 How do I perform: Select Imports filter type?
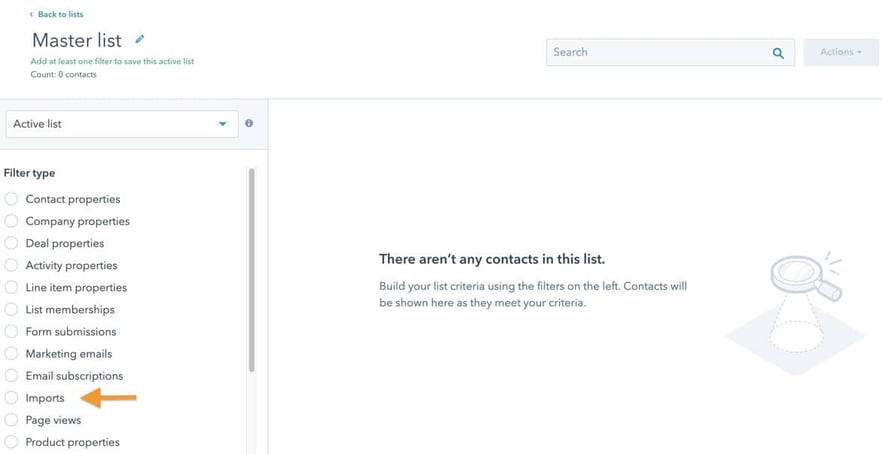(11, 398)
